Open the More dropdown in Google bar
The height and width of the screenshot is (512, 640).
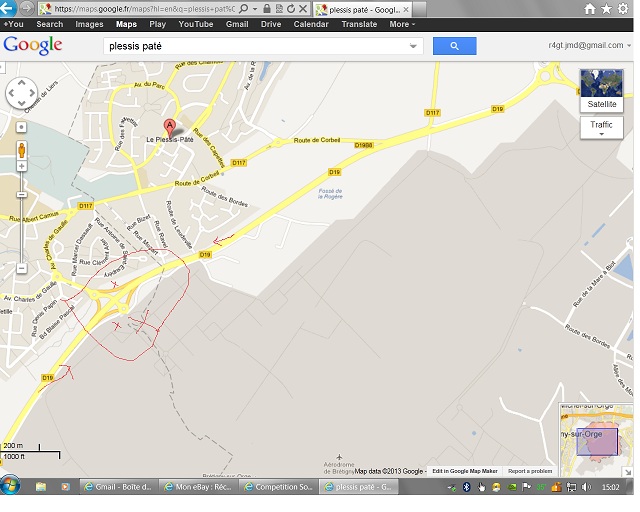[402, 24]
